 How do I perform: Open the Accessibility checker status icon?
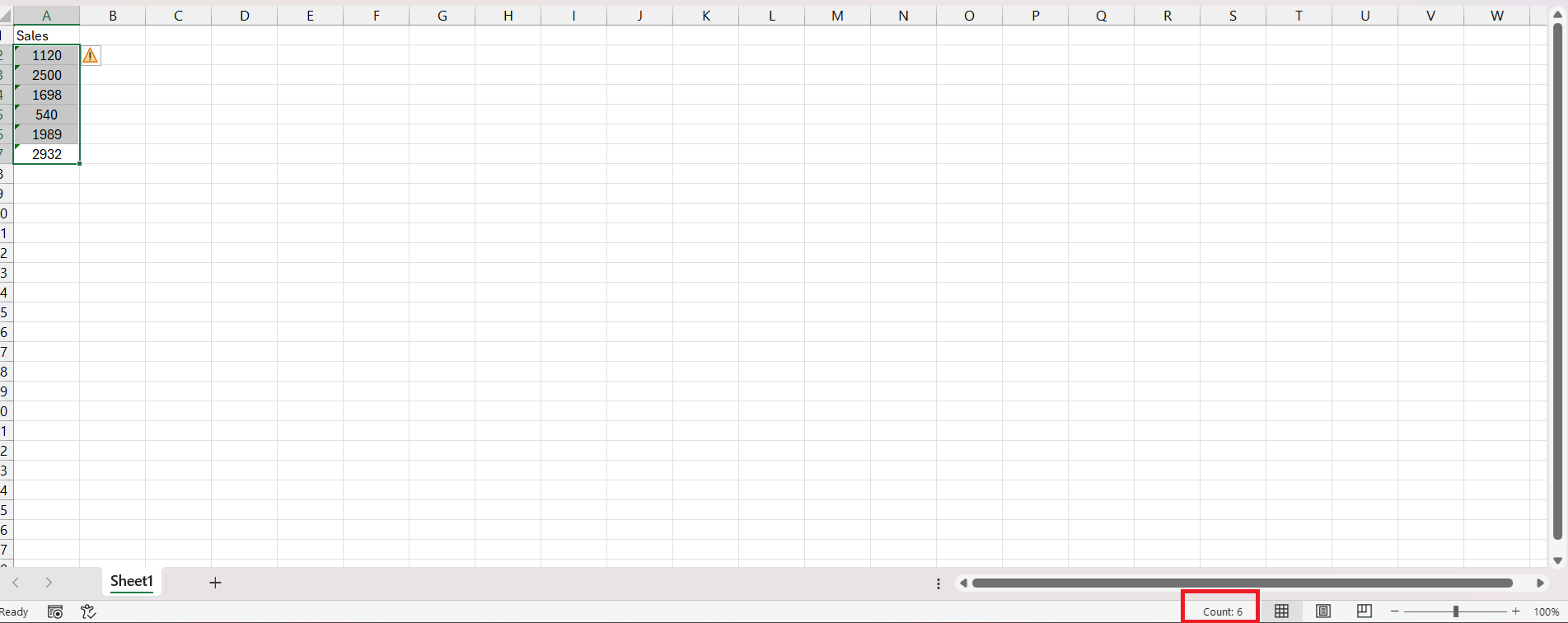(x=88, y=611)
